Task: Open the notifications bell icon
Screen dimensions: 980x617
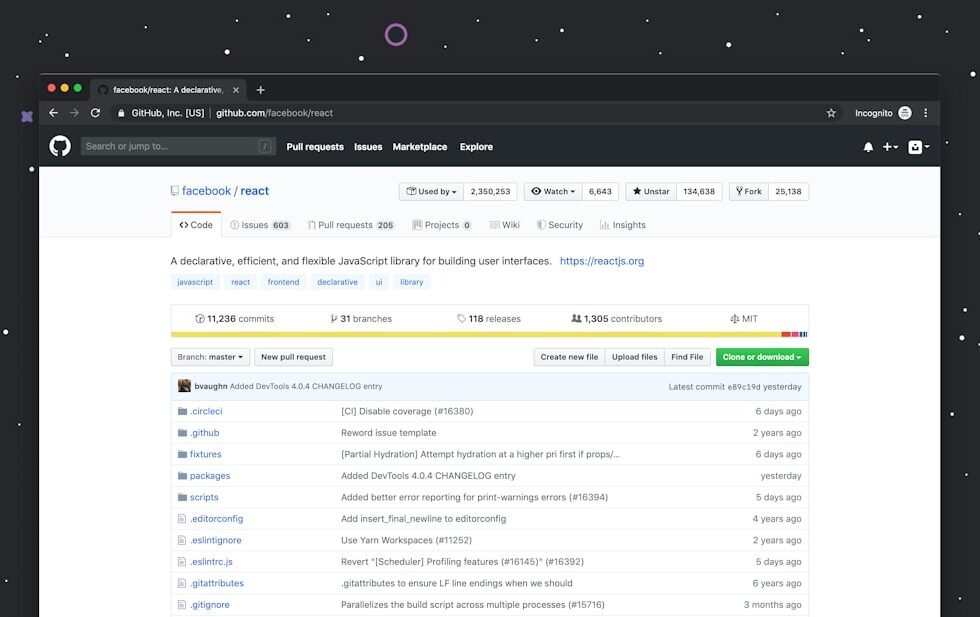Action: click(x=868, y=147)
